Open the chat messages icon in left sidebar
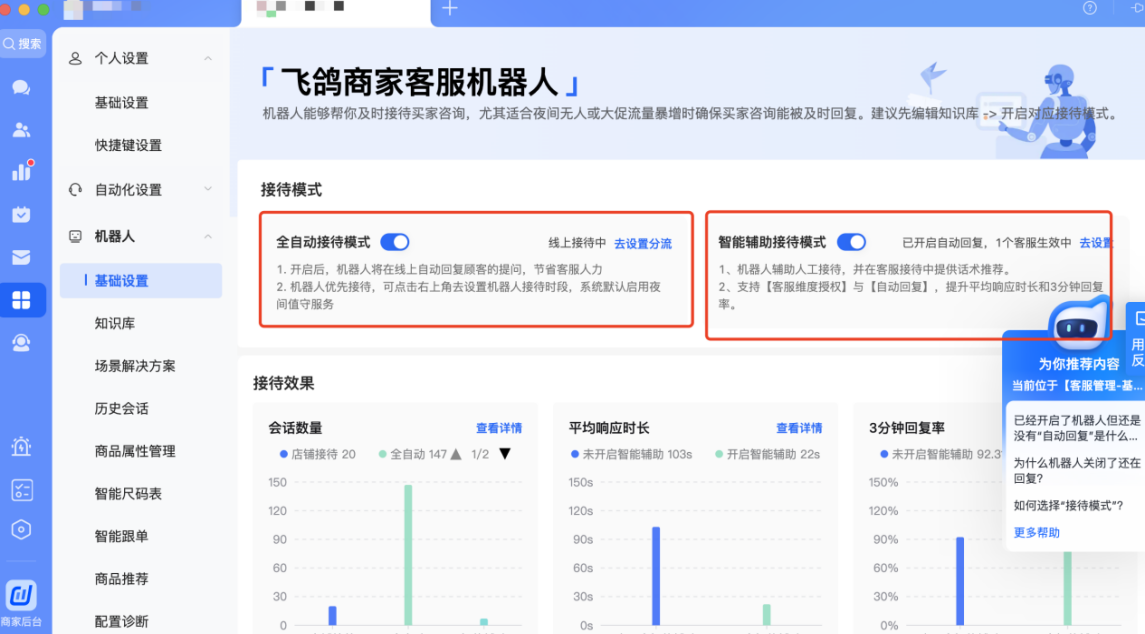Image resolution: width=1145 pixels, height=634 pixels. (21, 87)
